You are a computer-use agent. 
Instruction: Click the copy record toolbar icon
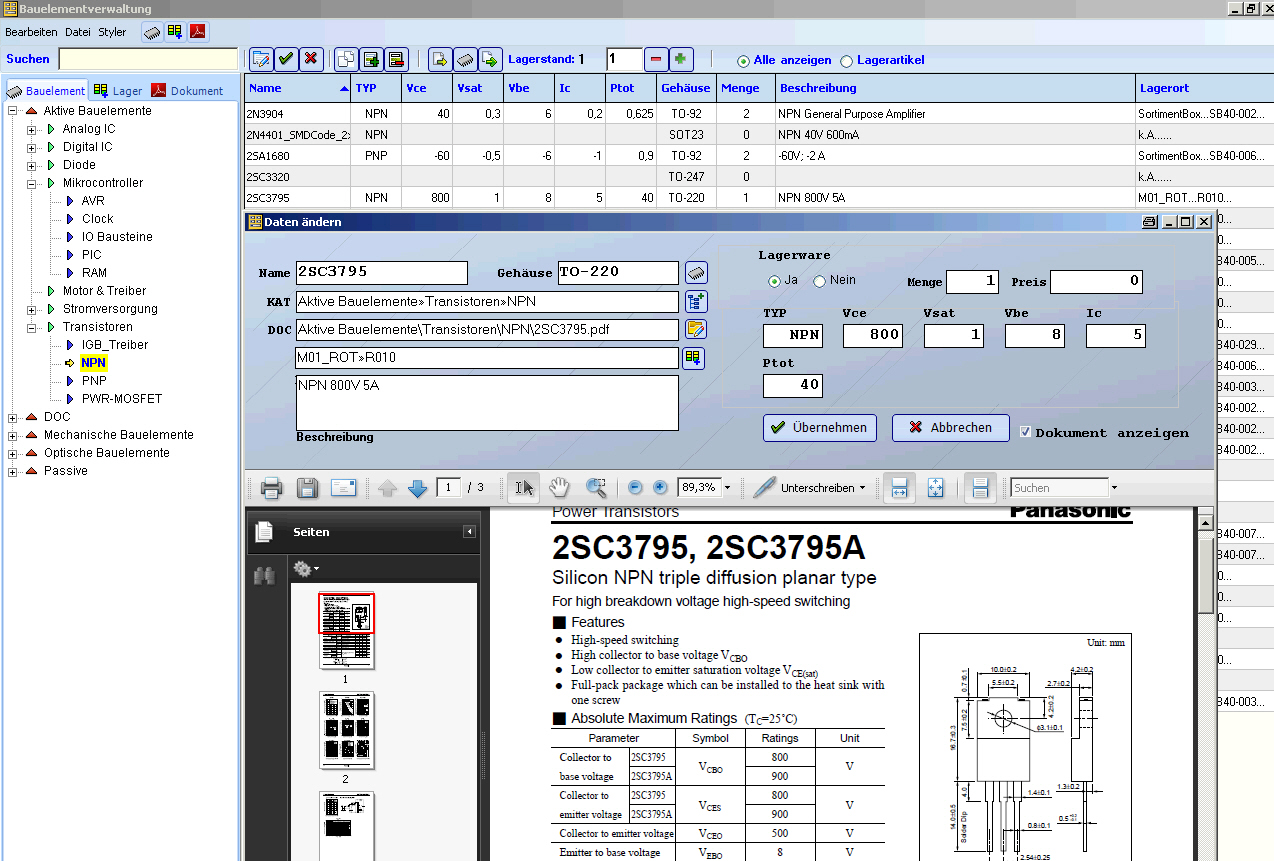(x=346, y=59)
